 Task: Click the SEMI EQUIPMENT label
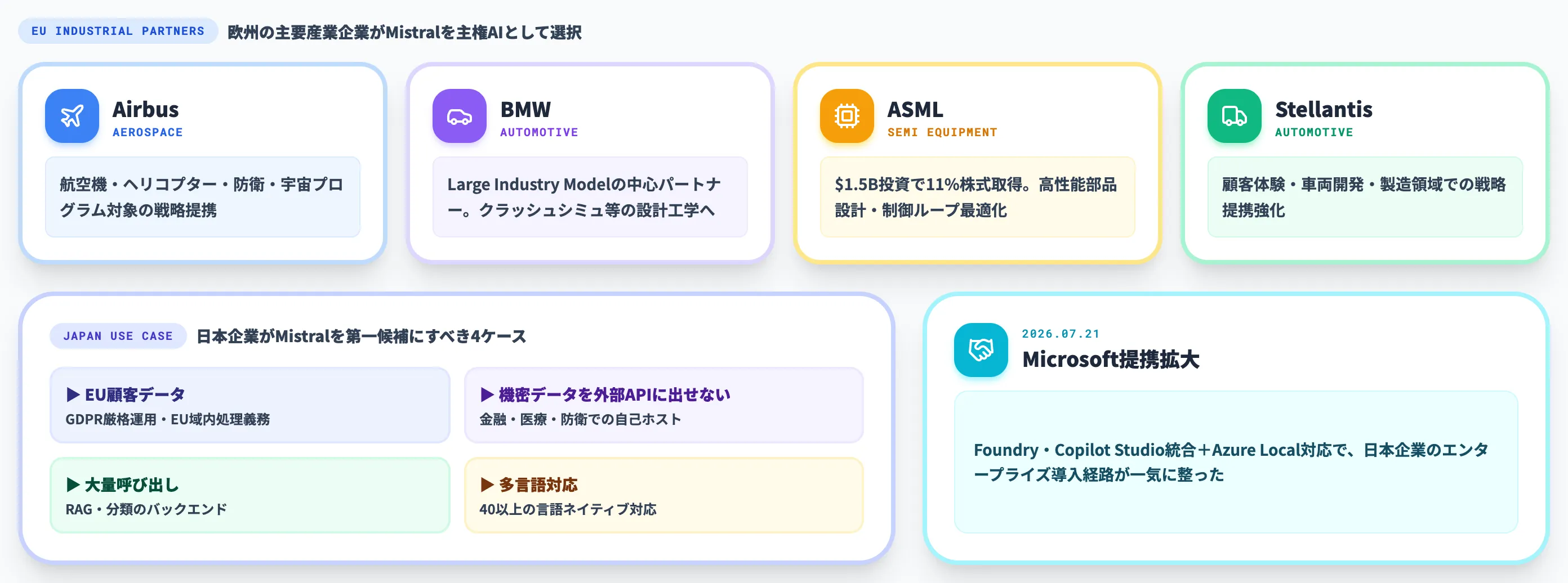click(x=942, y=132)
